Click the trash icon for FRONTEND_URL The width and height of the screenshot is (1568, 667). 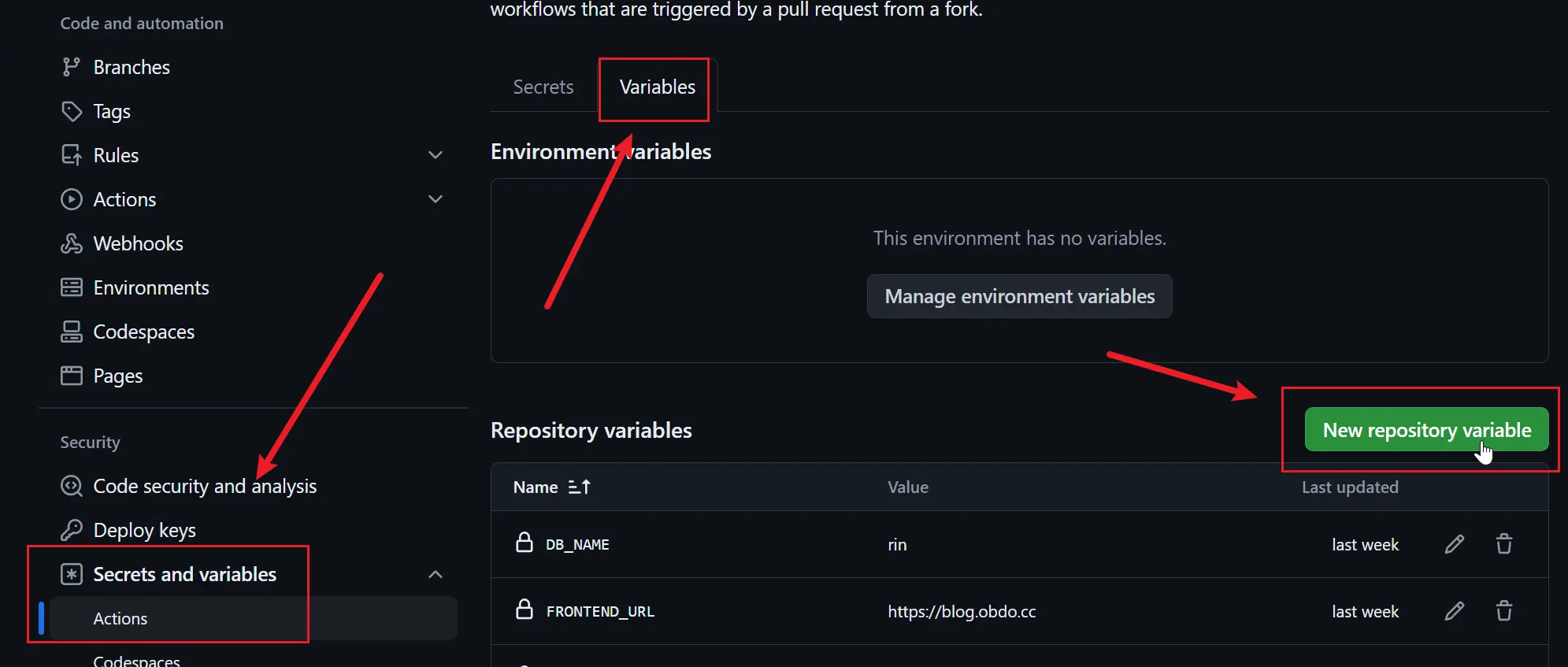(1503, 611)
